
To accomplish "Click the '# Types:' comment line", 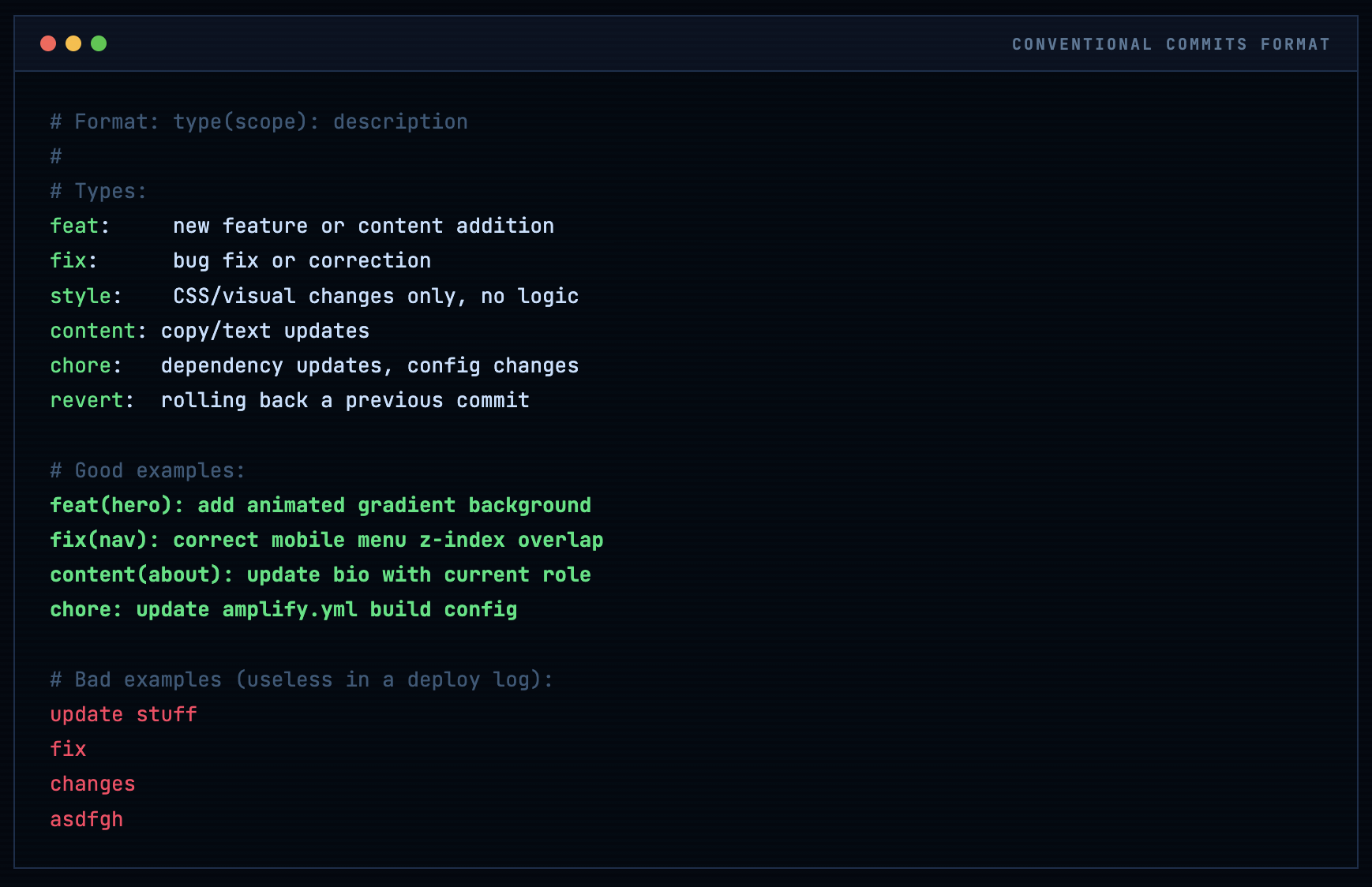I will click(x=99, y=191).
